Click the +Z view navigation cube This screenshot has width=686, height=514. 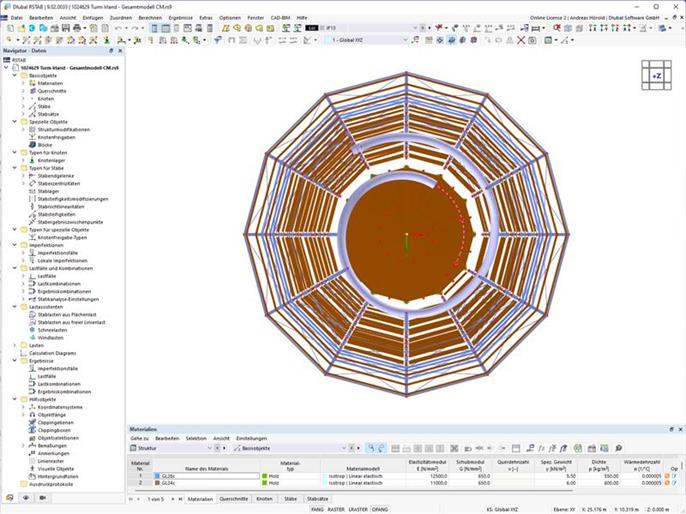[x=656, y=76]
